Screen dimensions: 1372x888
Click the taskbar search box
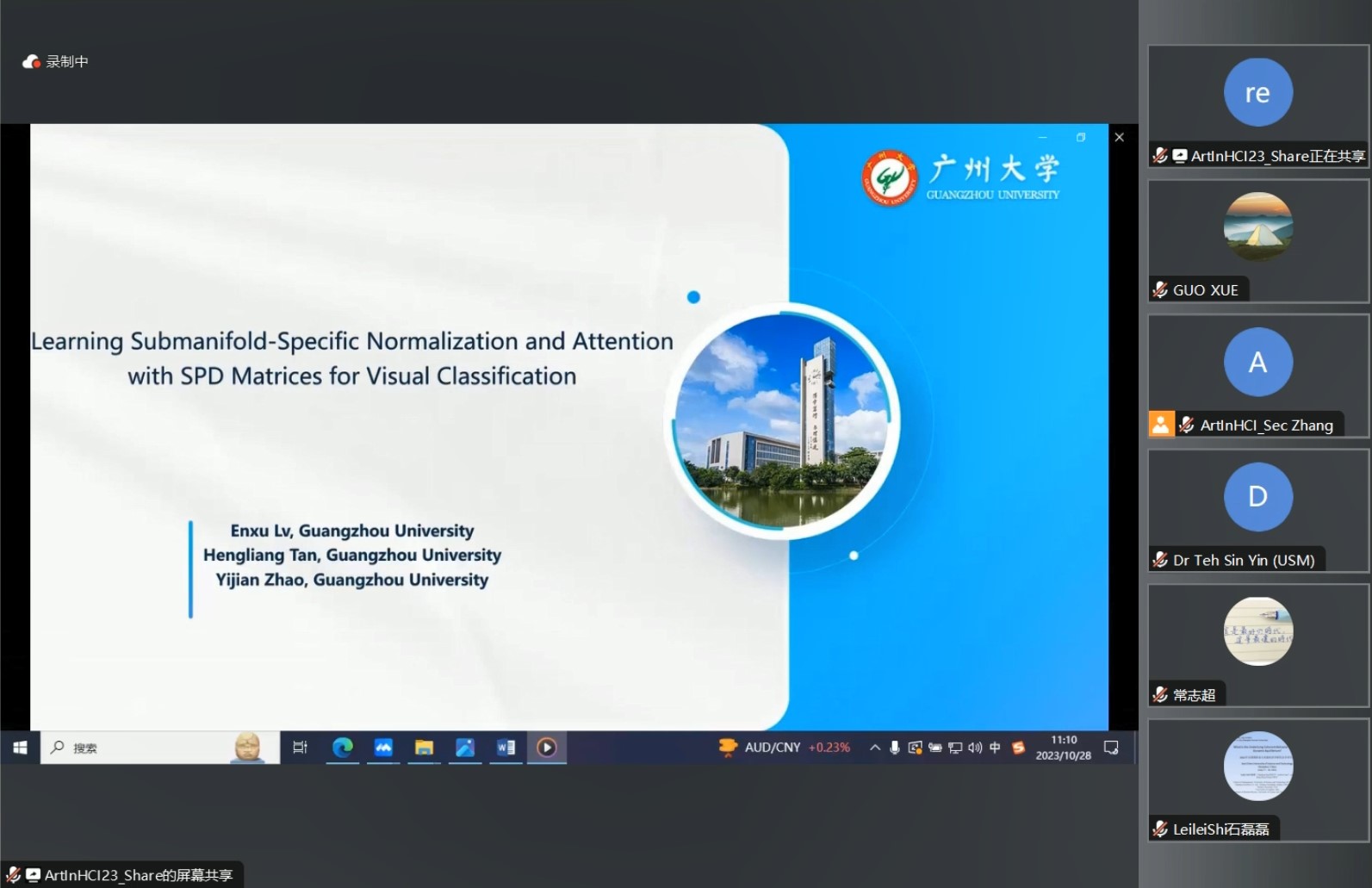coord(160,748)
